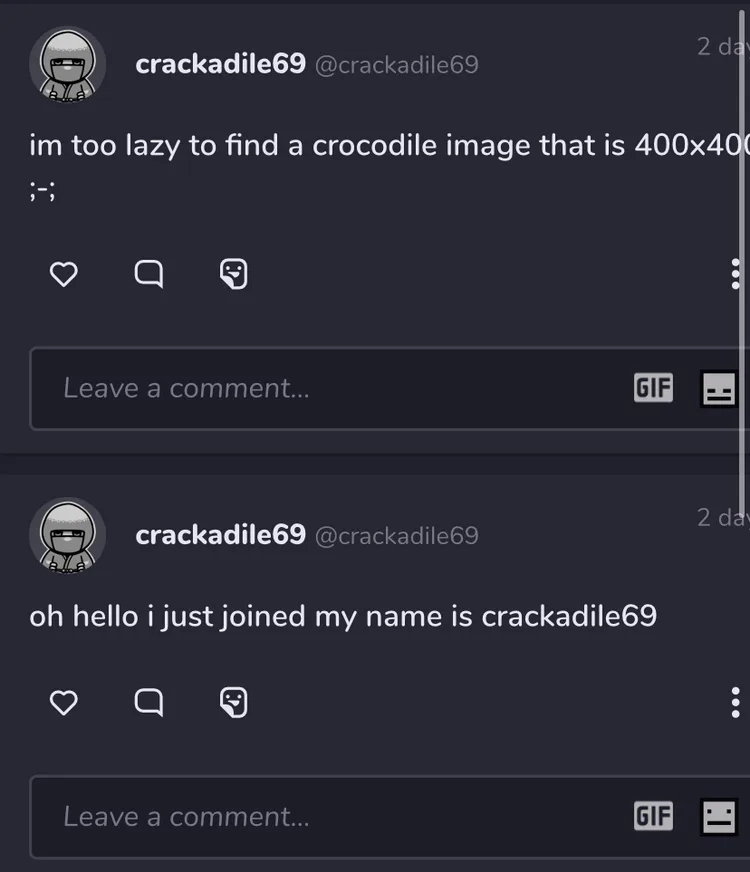Click the timestamp on the first post
The width and height of the screenshot is (750, 872).
pyautogui.click(x=722, y=47)
